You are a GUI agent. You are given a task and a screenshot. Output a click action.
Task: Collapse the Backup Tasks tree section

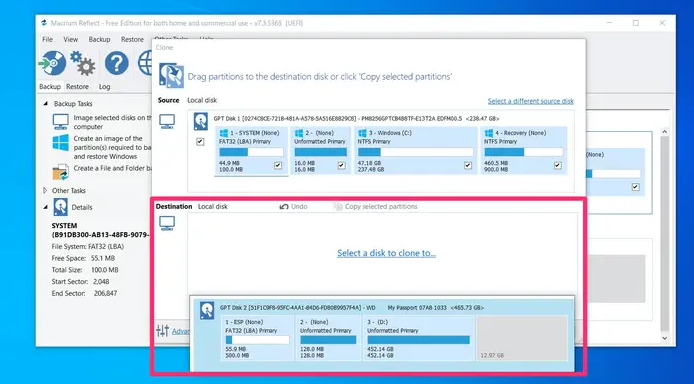45,104
